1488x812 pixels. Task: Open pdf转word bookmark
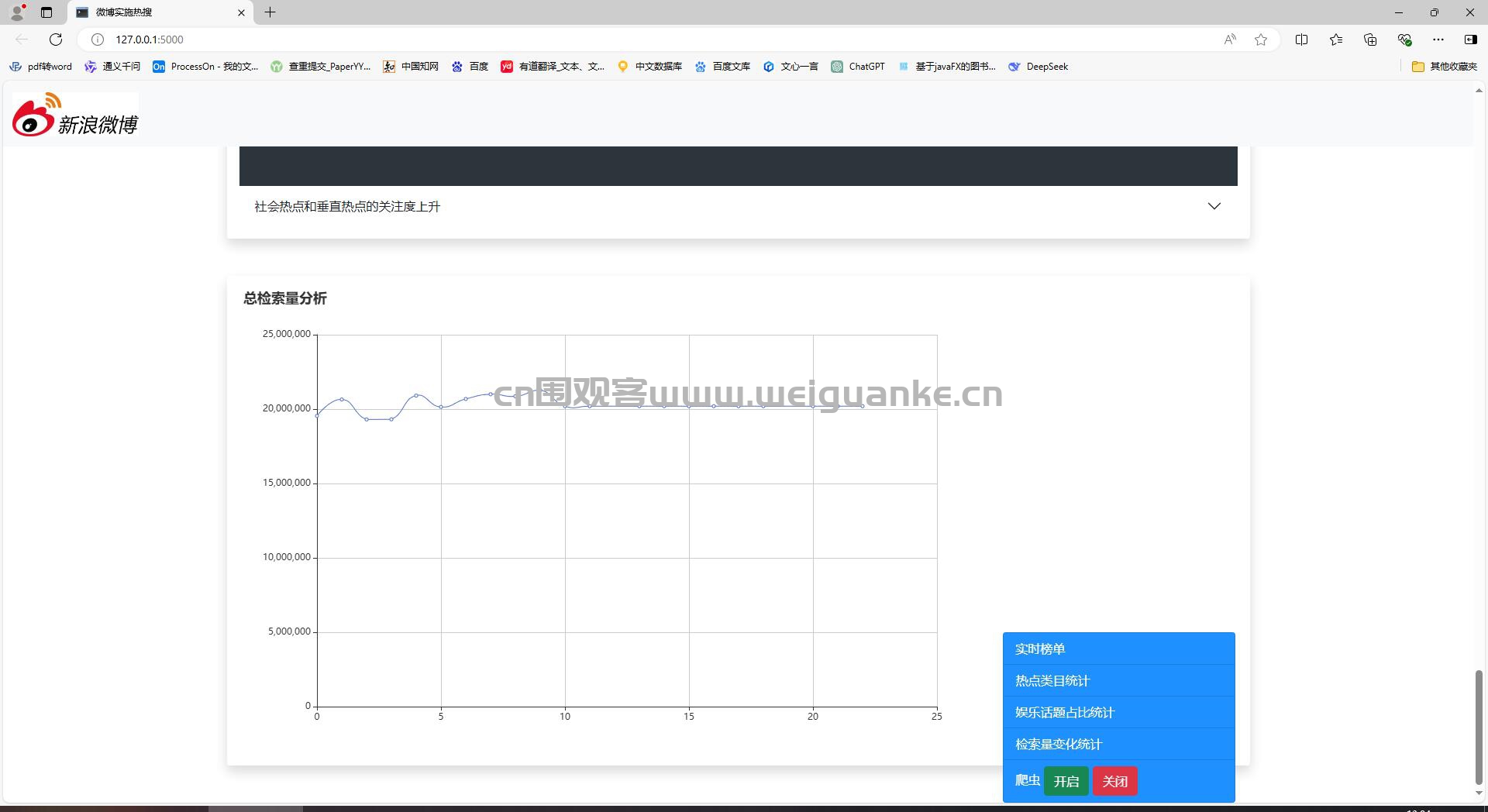(x=40, y=67)
